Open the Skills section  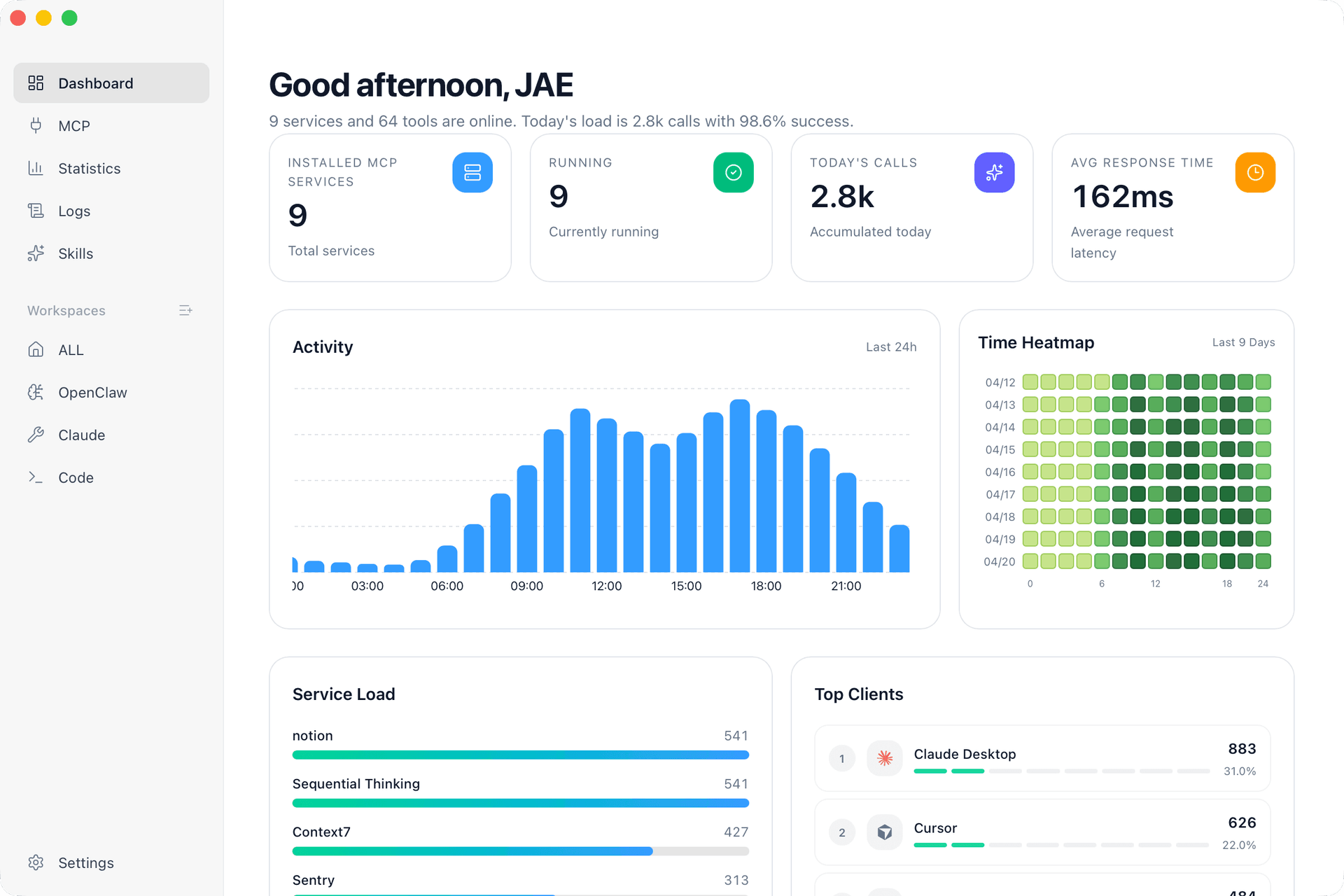click(x=111, y=254)
